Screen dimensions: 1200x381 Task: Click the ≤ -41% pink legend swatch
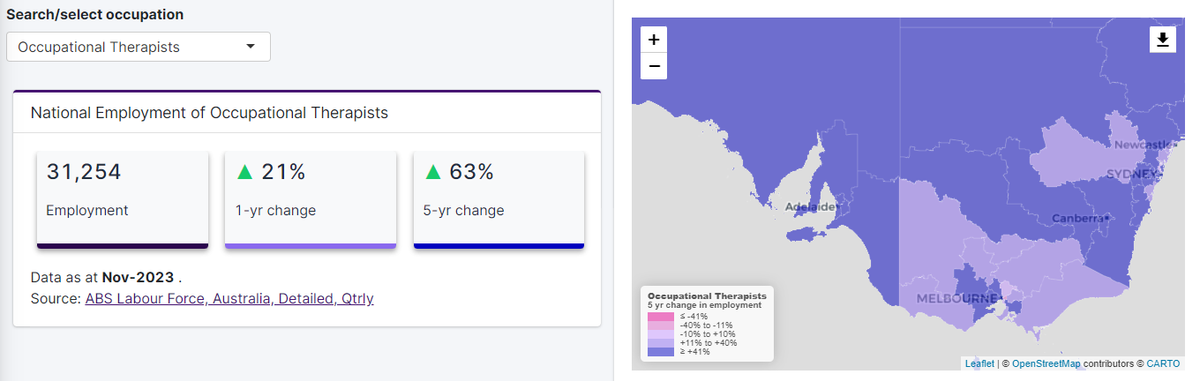pyautogui.click(x=661, y=316)
